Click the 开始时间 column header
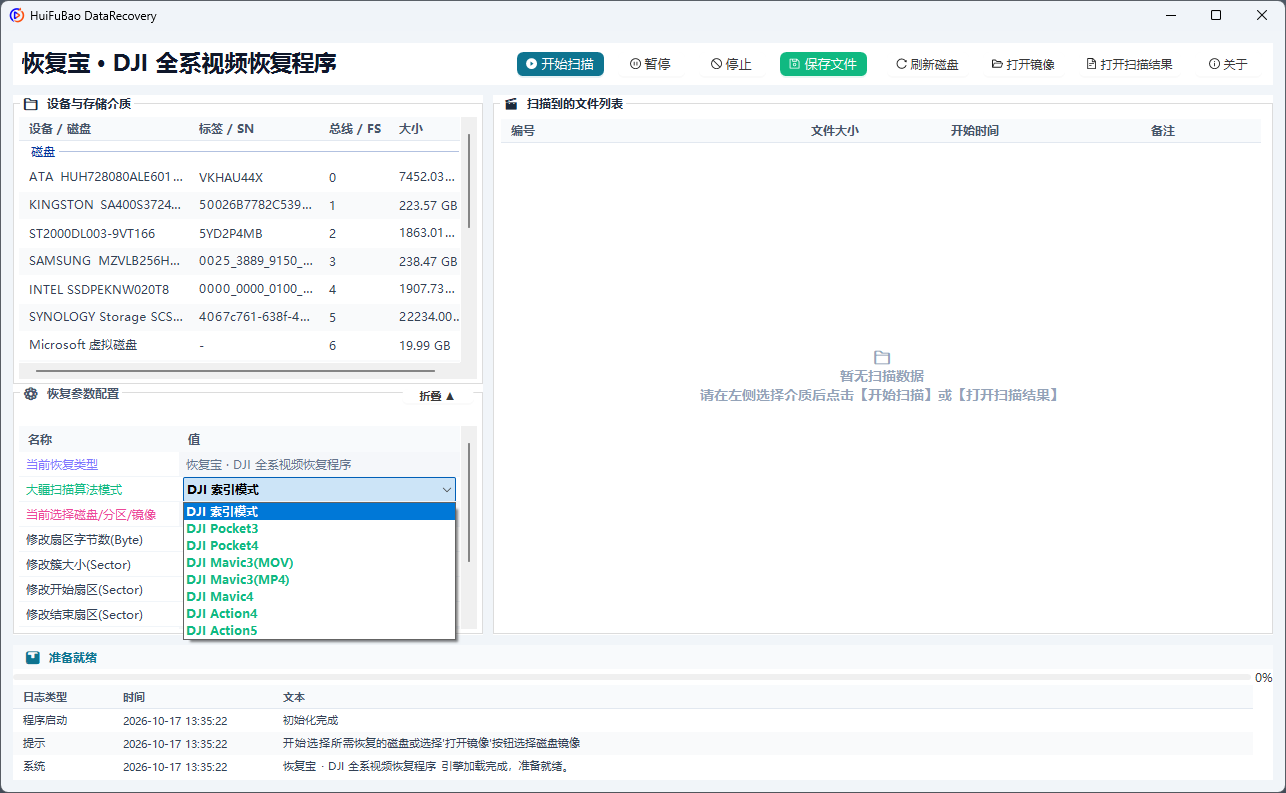The width and height of the screenshot is (1286, 793). [x=975, y=131]
